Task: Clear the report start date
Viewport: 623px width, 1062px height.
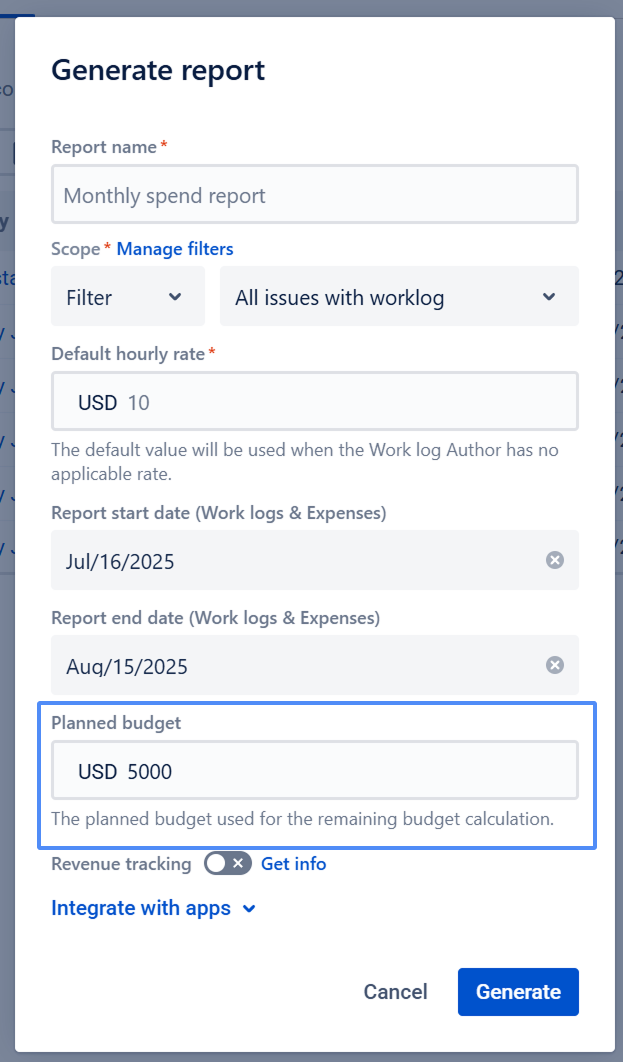Action: coord(555,561)
